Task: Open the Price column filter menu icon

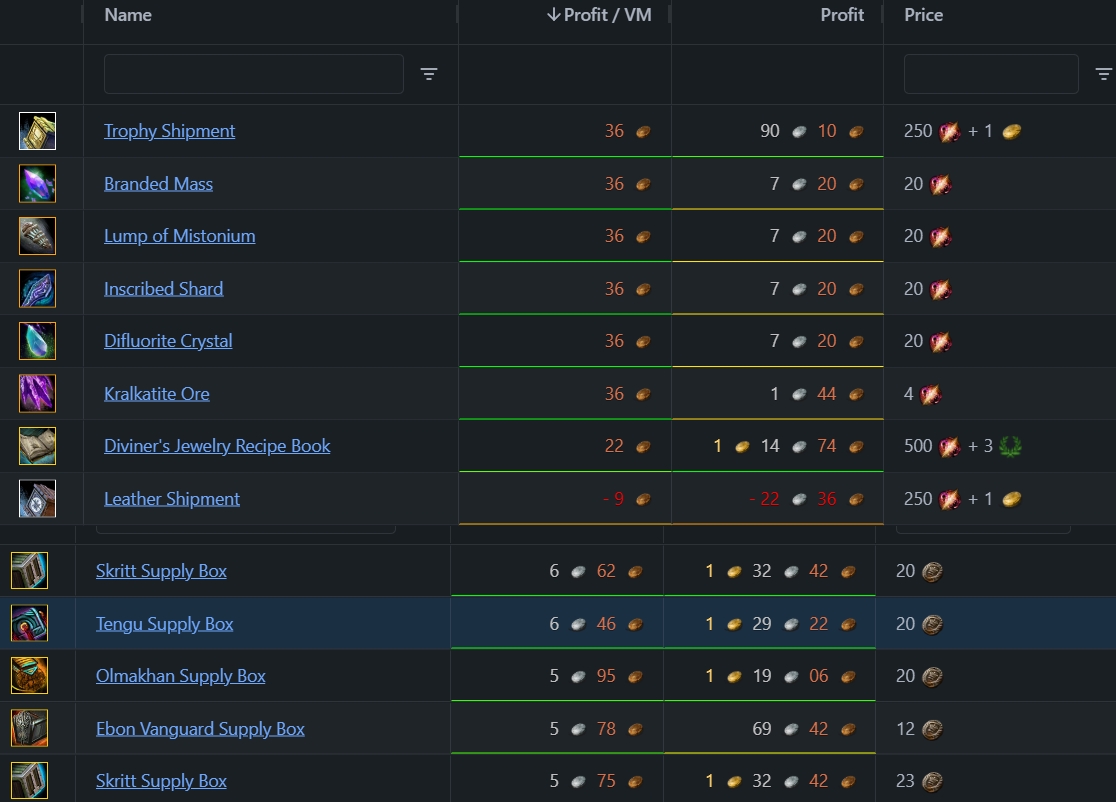Action: coord(1103,74)
